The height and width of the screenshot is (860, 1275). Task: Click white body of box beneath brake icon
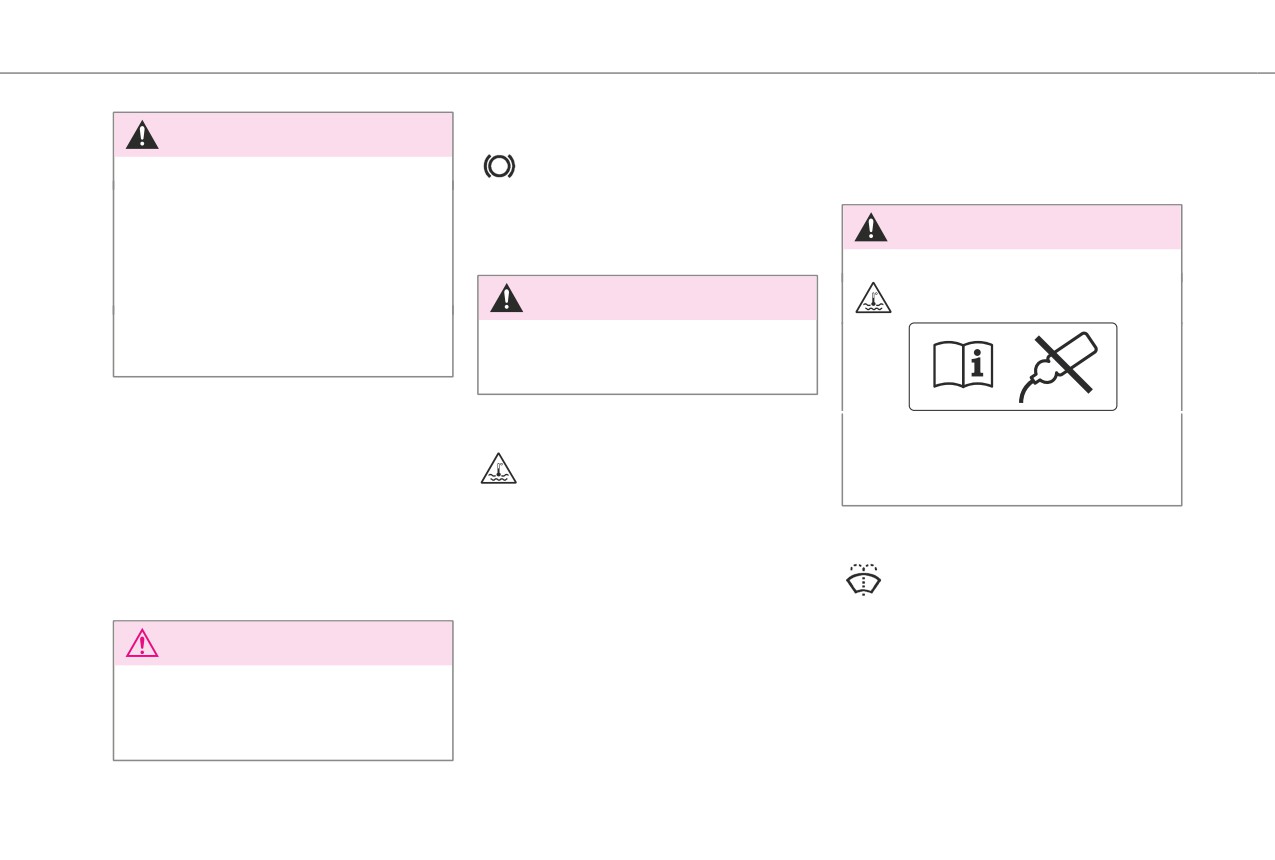coord(648,356)
